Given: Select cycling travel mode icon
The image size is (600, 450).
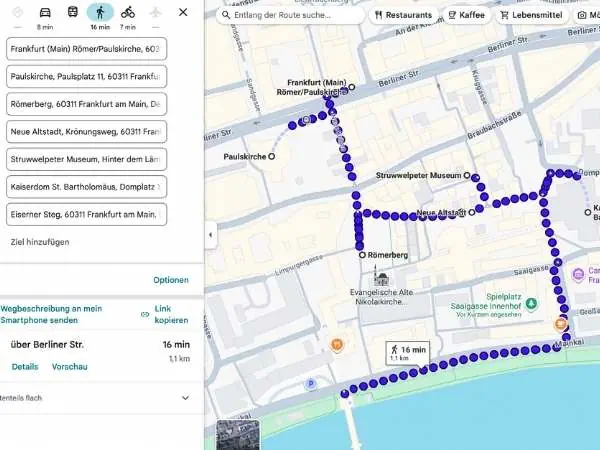Looking at the screenshot, I should (128, 13).
